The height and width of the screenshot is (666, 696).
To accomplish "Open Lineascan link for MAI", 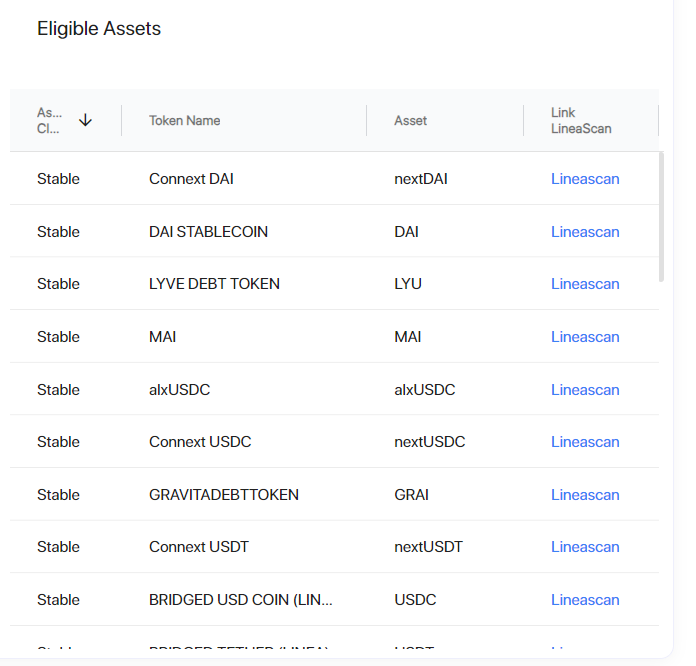I will tap(585, 337).
